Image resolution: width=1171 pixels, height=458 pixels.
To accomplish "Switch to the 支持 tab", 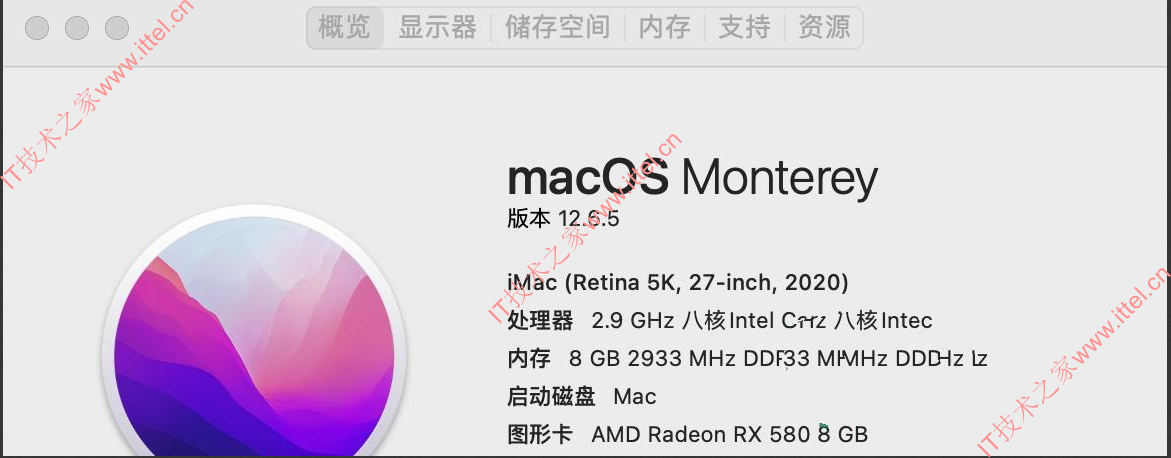I will pos(745,28).
